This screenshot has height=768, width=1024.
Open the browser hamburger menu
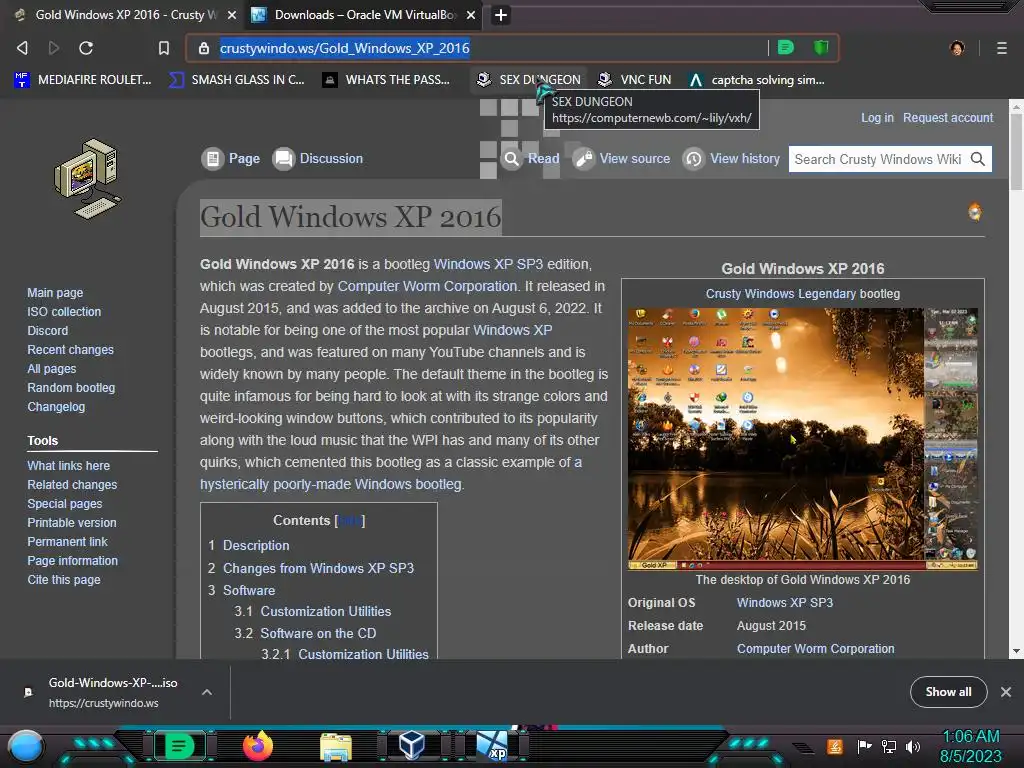tap(1002, 48)
